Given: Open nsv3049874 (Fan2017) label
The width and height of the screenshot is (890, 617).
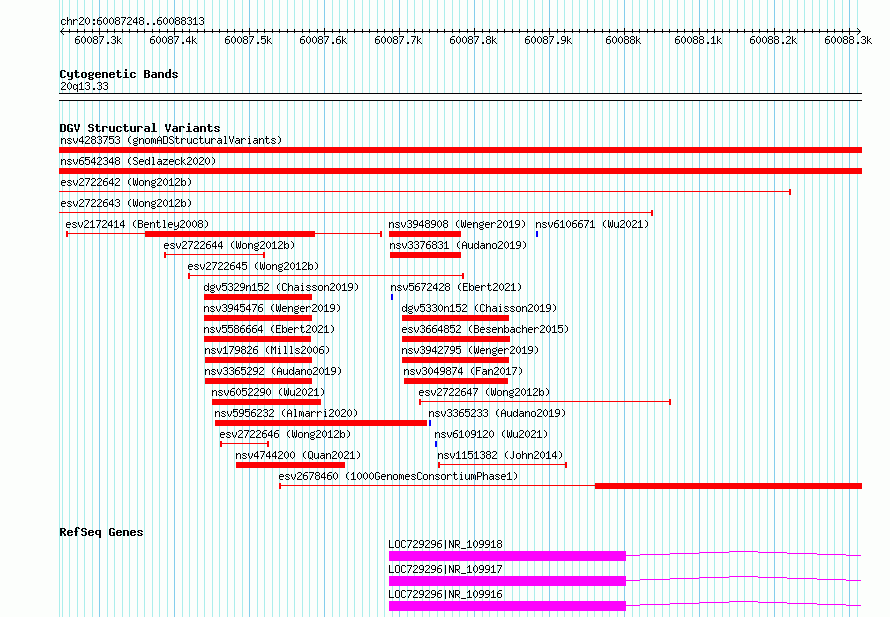Looking at the screenshot, I should click(463, 371).
